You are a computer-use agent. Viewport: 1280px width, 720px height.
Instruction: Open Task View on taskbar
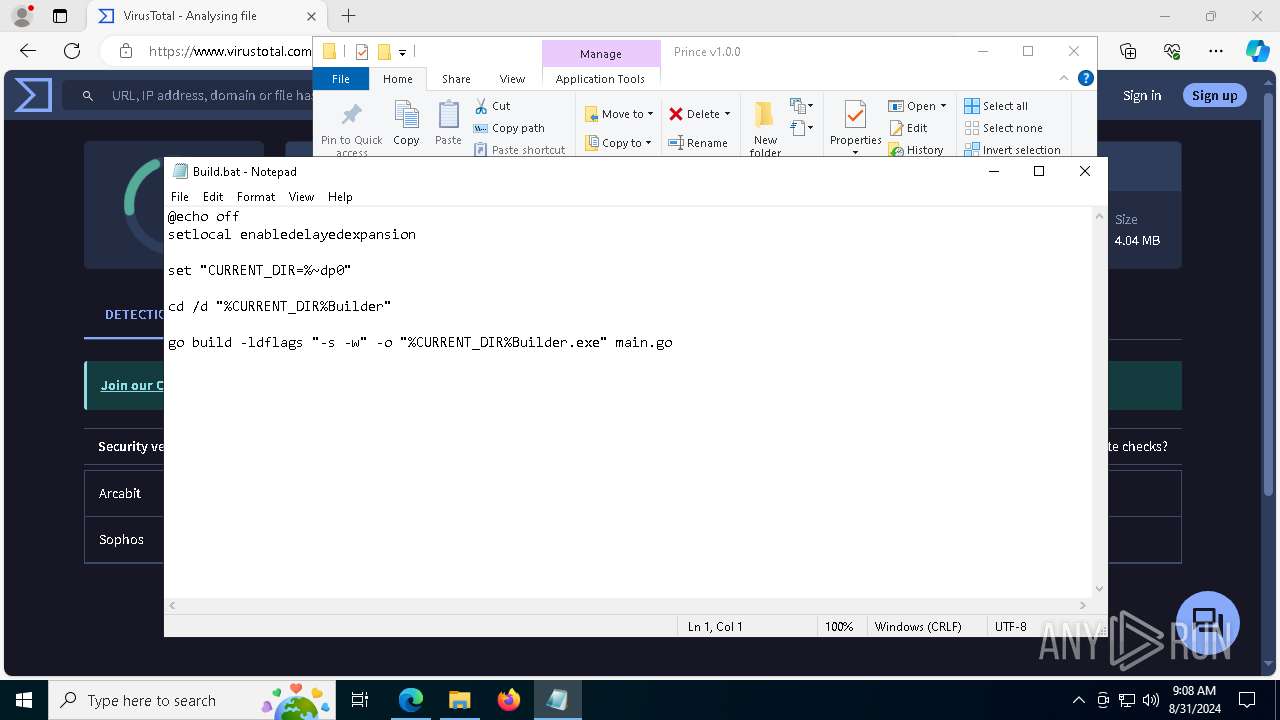[360, 700]
